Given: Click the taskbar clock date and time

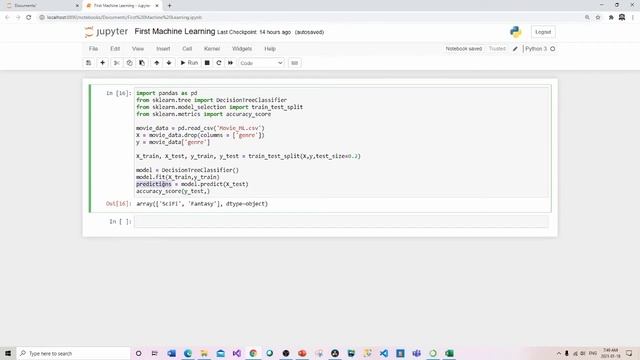Looking at the screenshot, I should pos(611,353).
